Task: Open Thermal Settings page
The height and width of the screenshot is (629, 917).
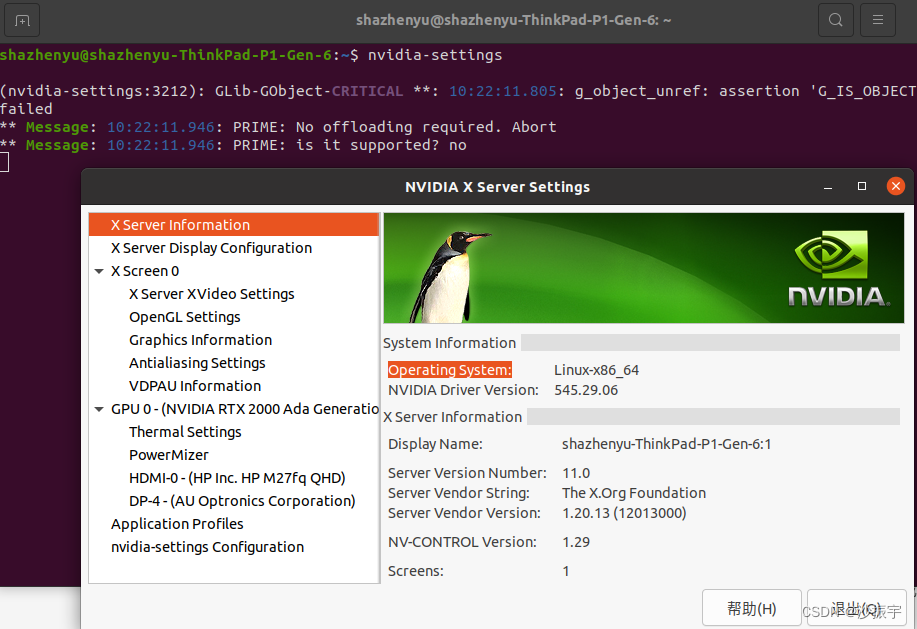Action: coord(185,432)
